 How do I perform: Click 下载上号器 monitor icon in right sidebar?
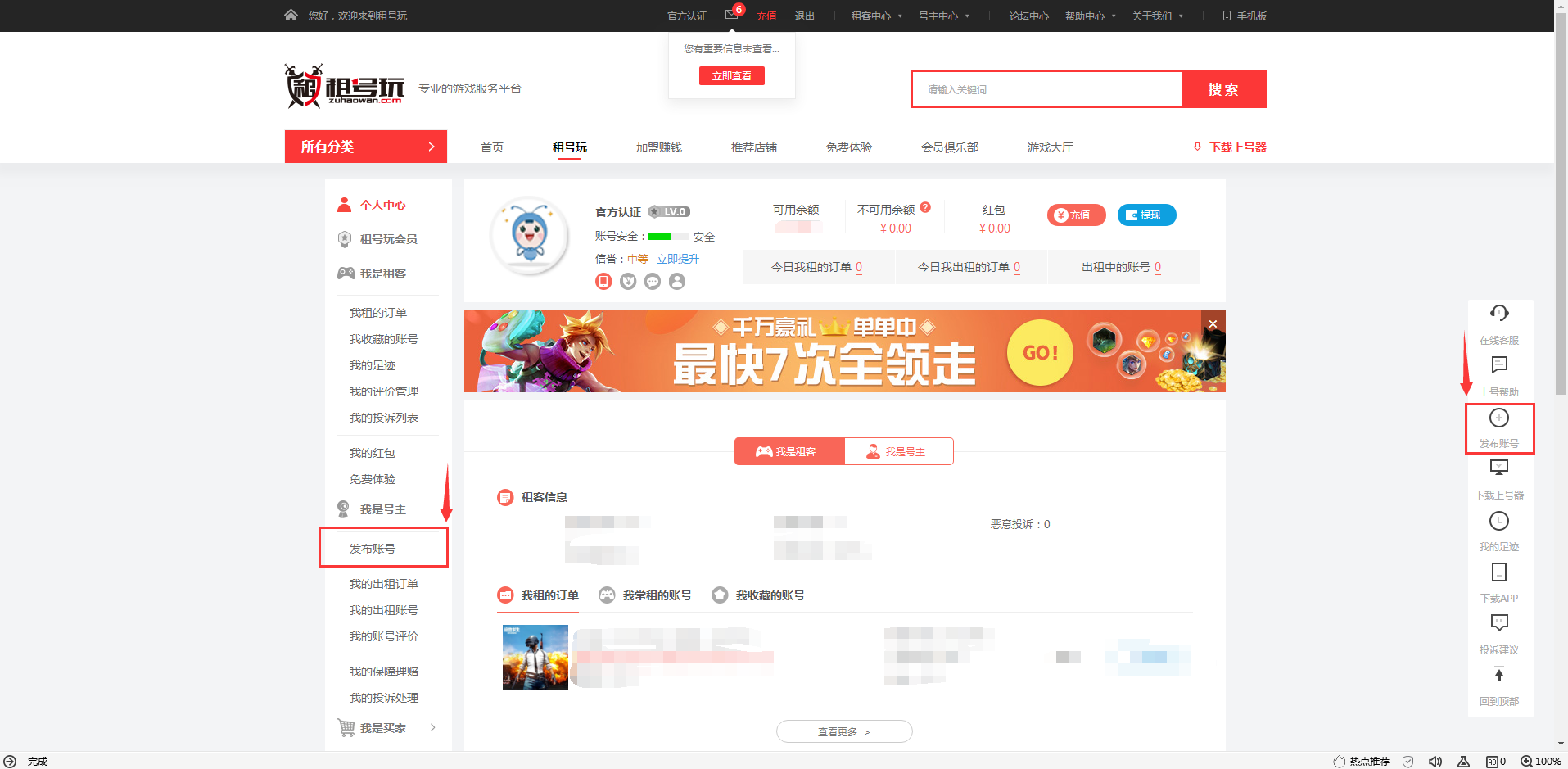1499,468
